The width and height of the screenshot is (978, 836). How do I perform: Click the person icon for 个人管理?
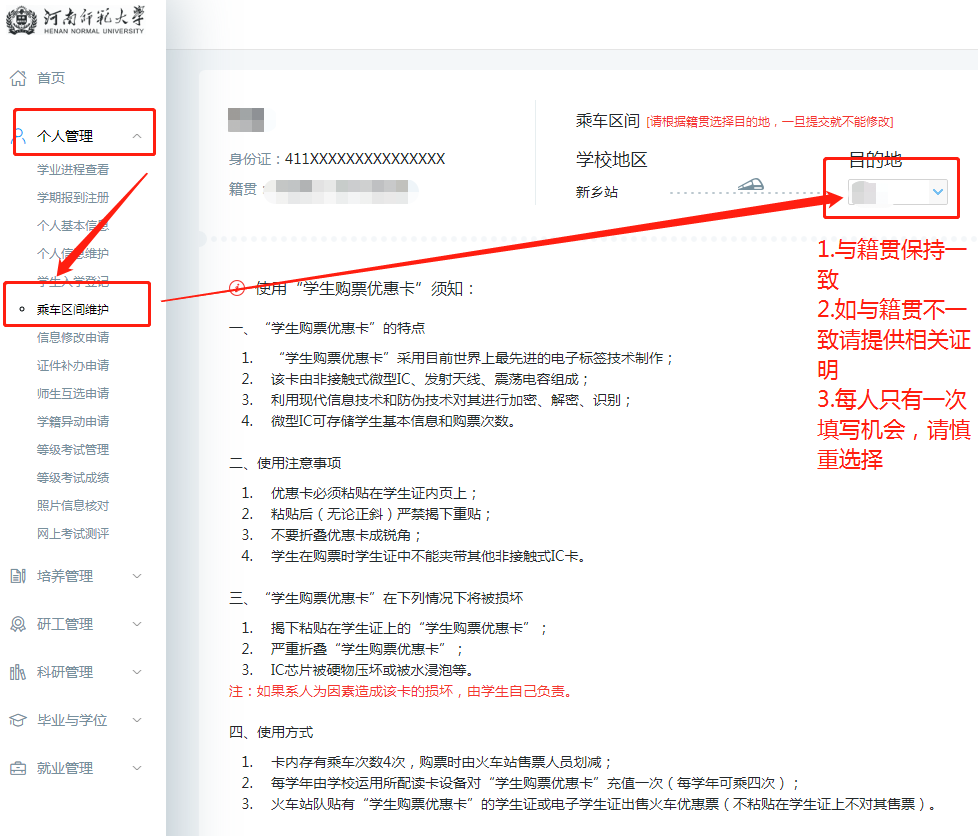(x=18, y=136)
